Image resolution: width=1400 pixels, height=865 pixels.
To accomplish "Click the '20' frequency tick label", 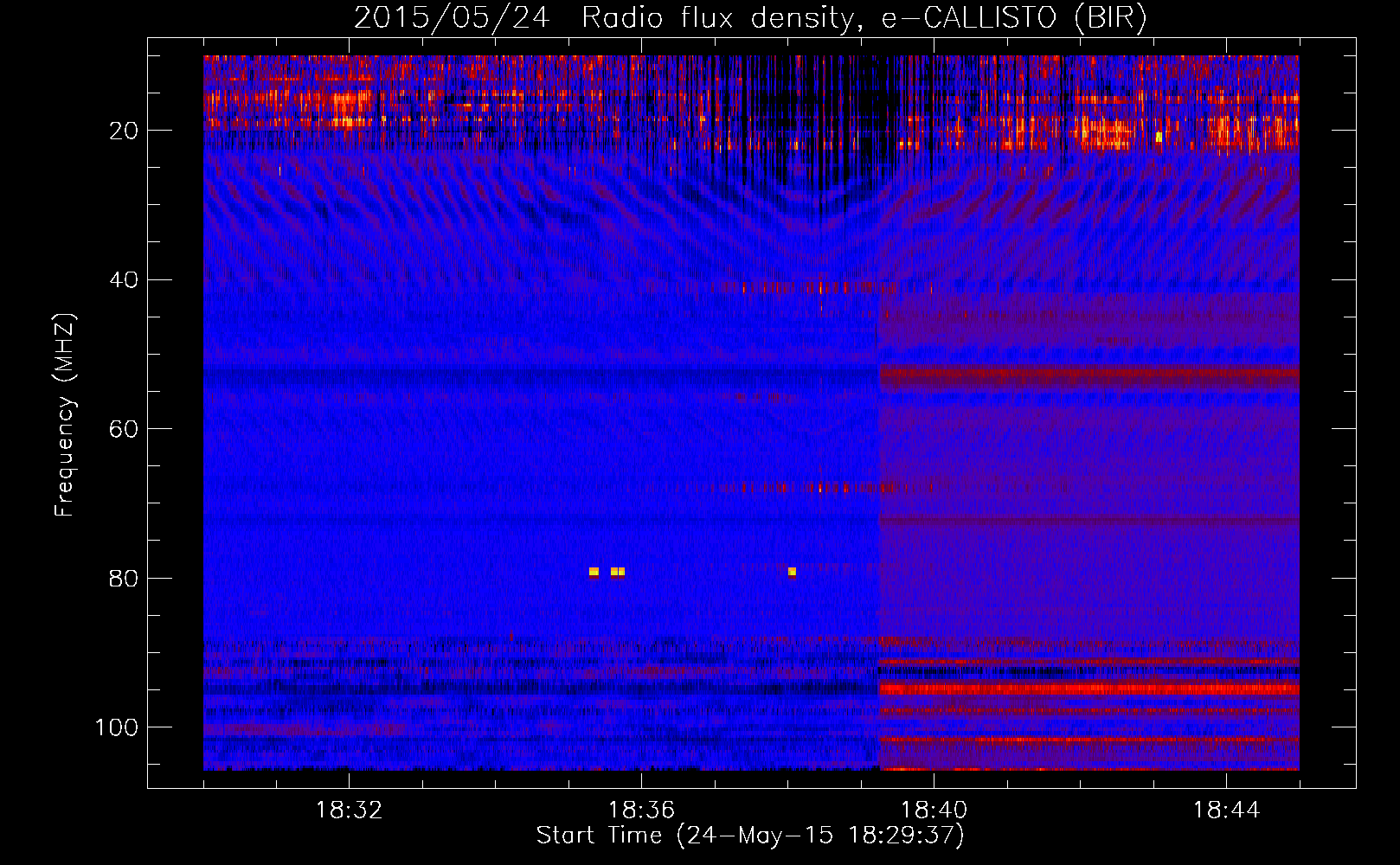I will (124, 131).
